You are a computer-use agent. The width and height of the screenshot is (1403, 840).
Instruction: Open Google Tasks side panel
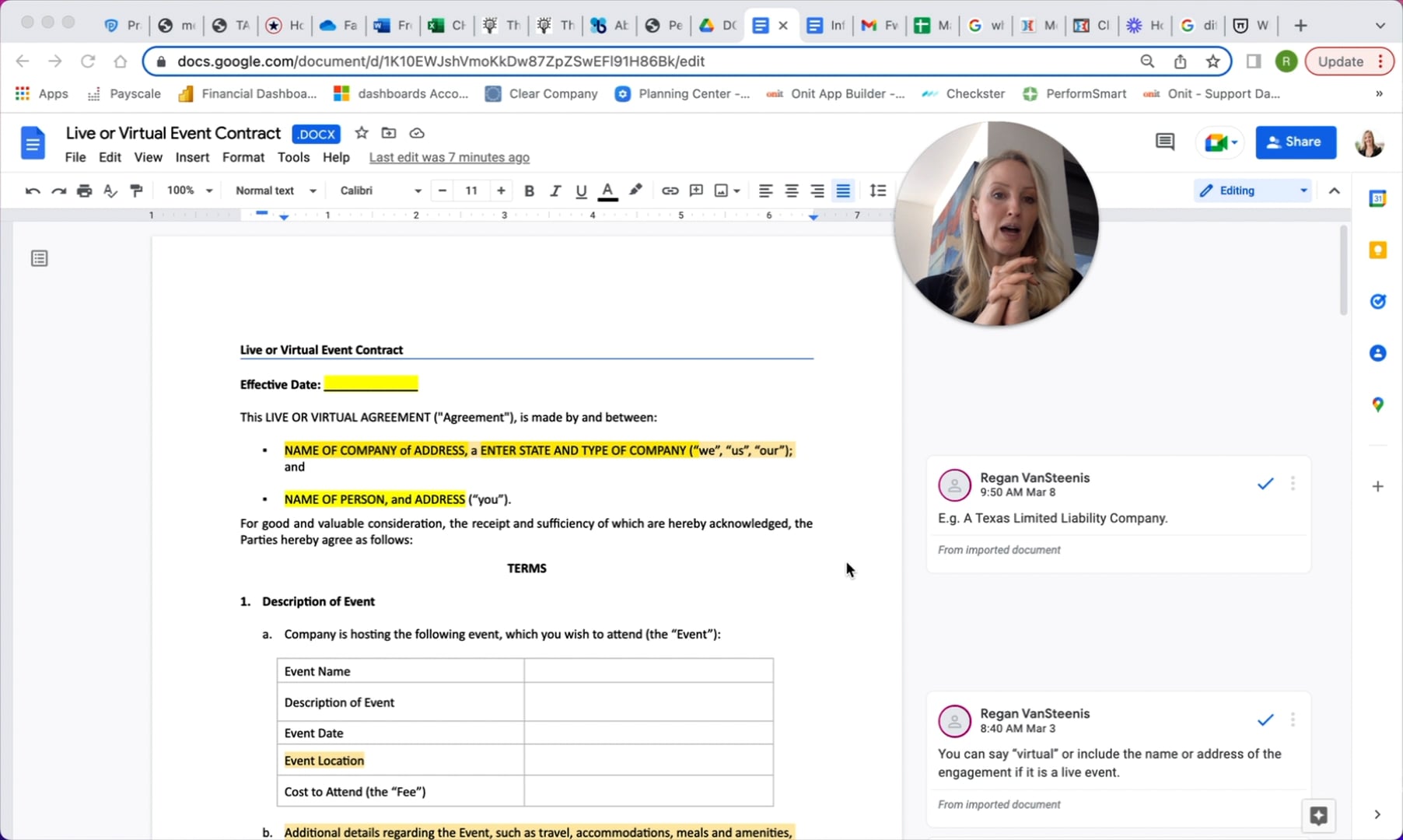[x=1377, y=302]
